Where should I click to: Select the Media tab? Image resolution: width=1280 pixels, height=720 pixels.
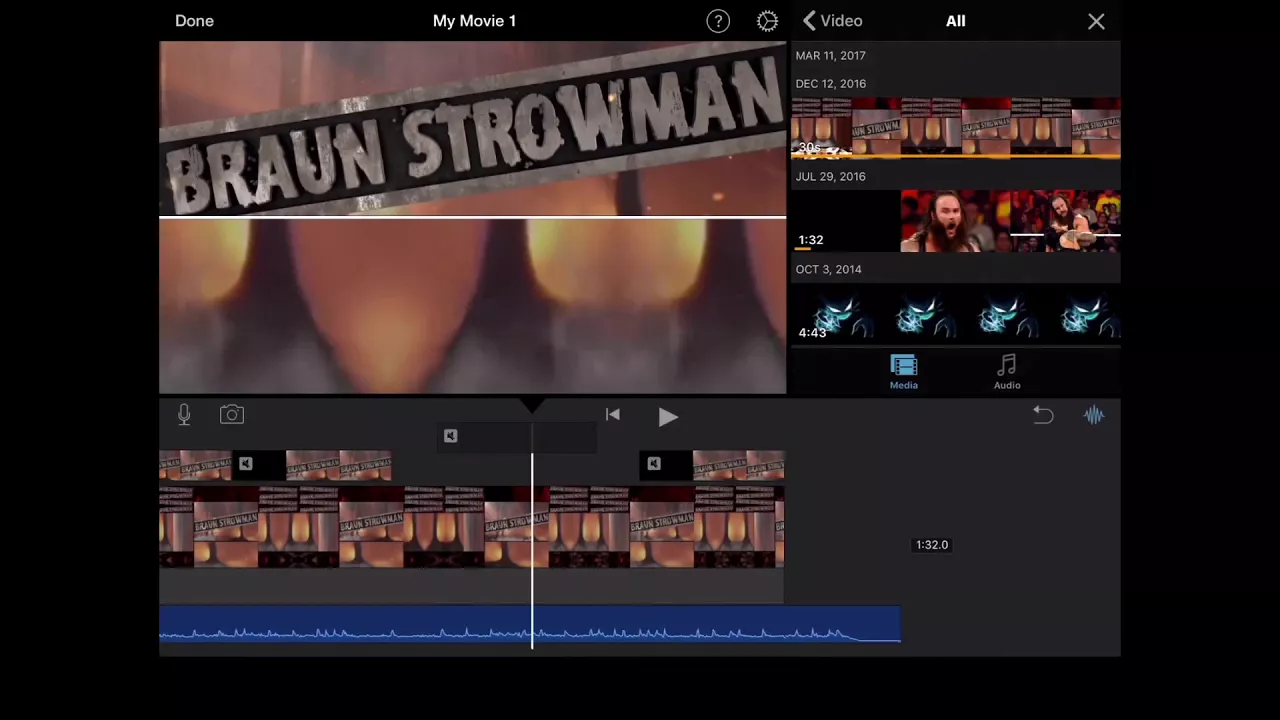point(903,373)
